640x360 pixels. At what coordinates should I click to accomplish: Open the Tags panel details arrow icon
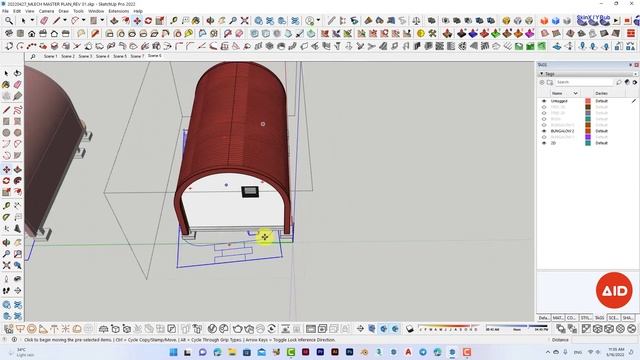635,82
